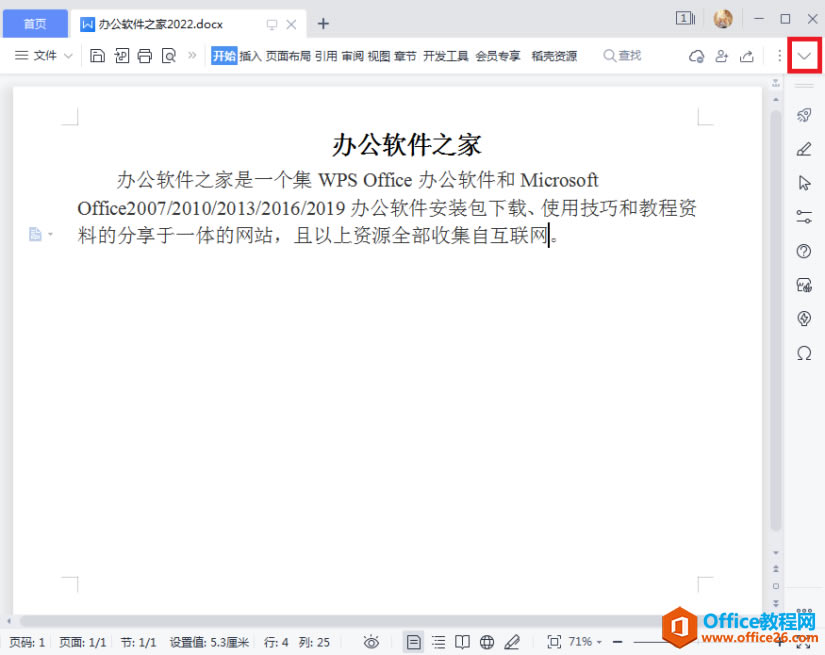Click the export to PDF icon
Viewport: 825px width, 655px height.
coord(122,56)
